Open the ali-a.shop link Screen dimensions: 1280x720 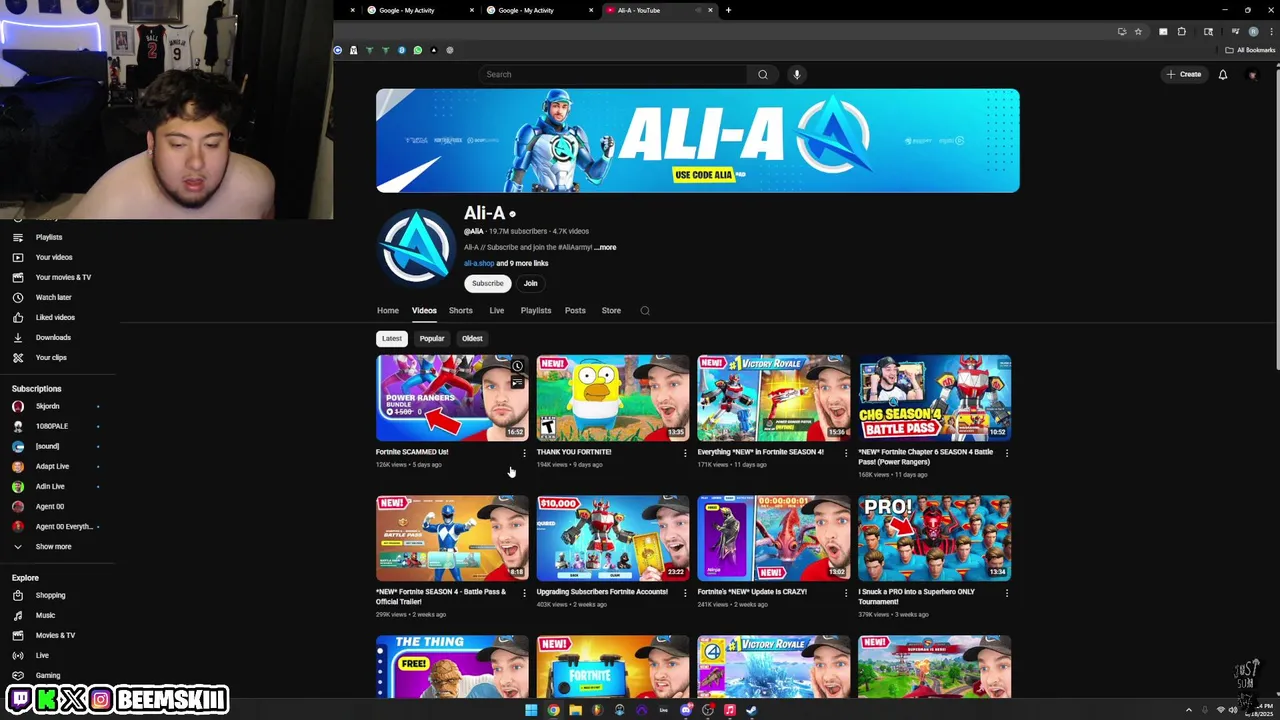tap(479, 263)
